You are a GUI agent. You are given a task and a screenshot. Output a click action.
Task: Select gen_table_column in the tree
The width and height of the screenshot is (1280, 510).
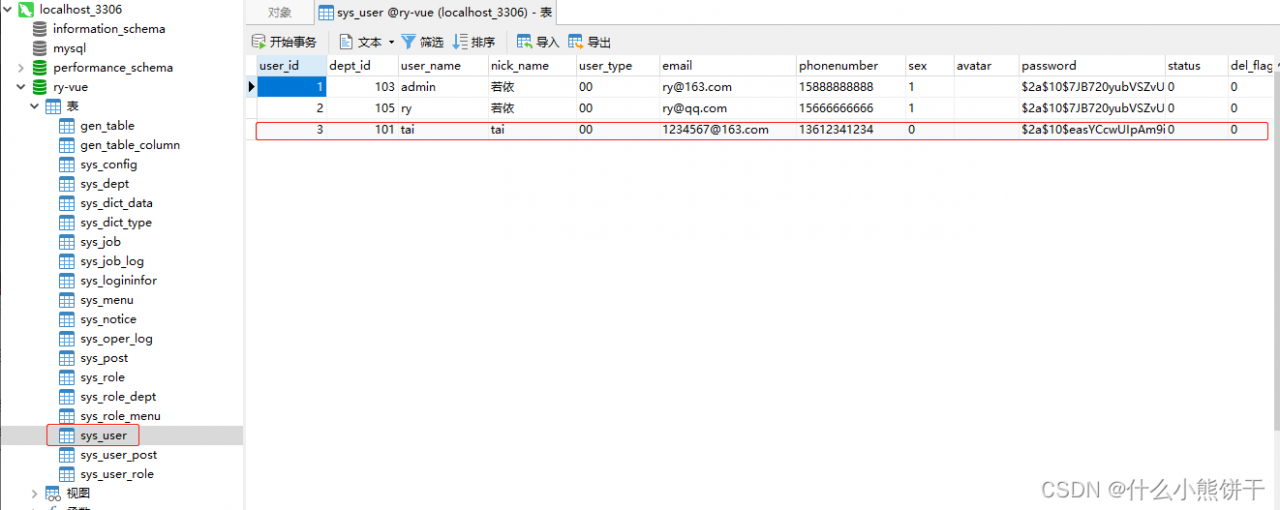click(130, 145)
